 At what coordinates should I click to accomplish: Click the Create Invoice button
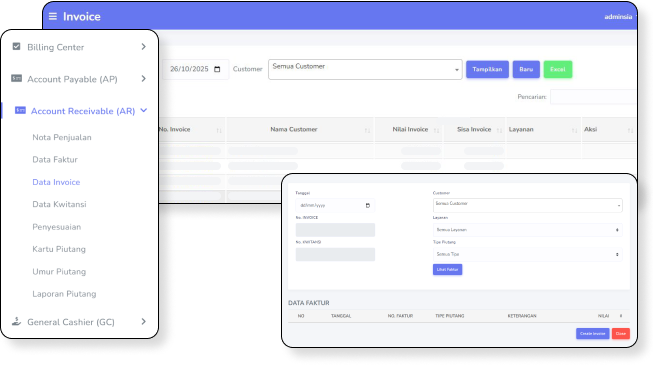[x=593, y=334]
